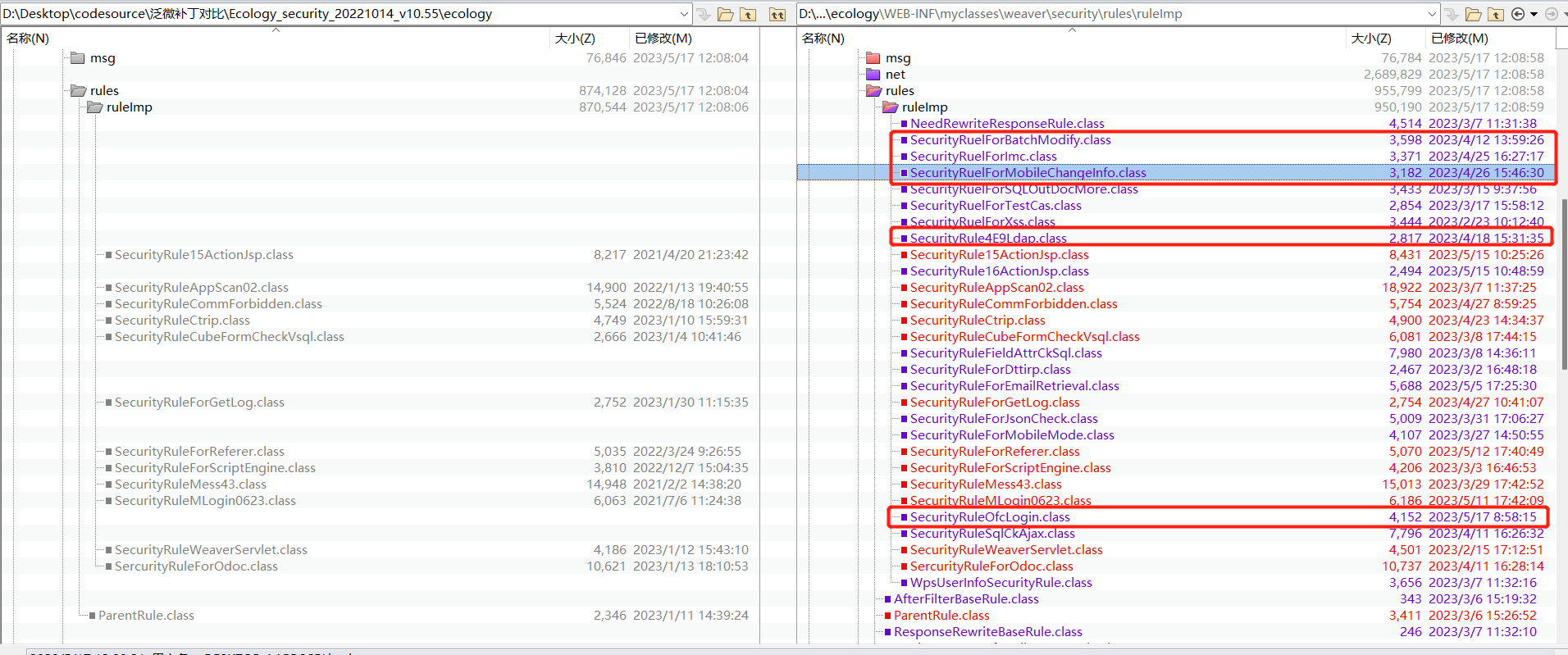Click the right pane vertical scrollbar thumb
The image size is (1568, 655).
coord(1563,283)
